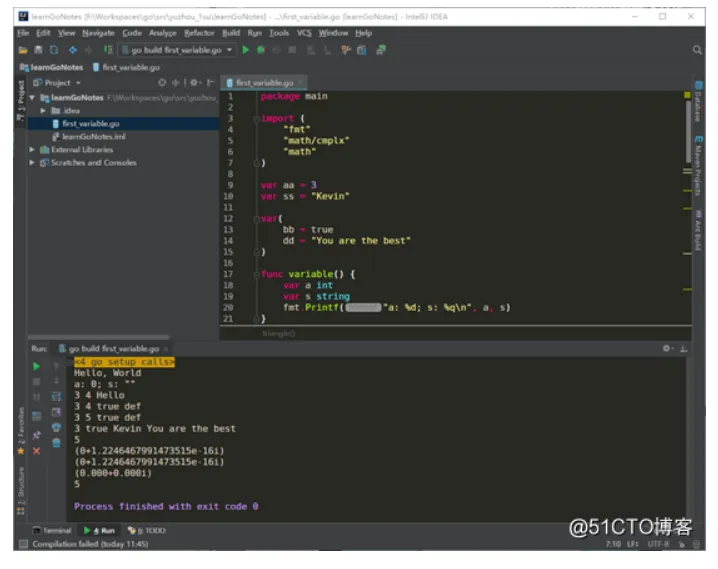Screen dimensions: 718x569
Task: Toggle the Favorites side tab
Action: pos(21,431)
